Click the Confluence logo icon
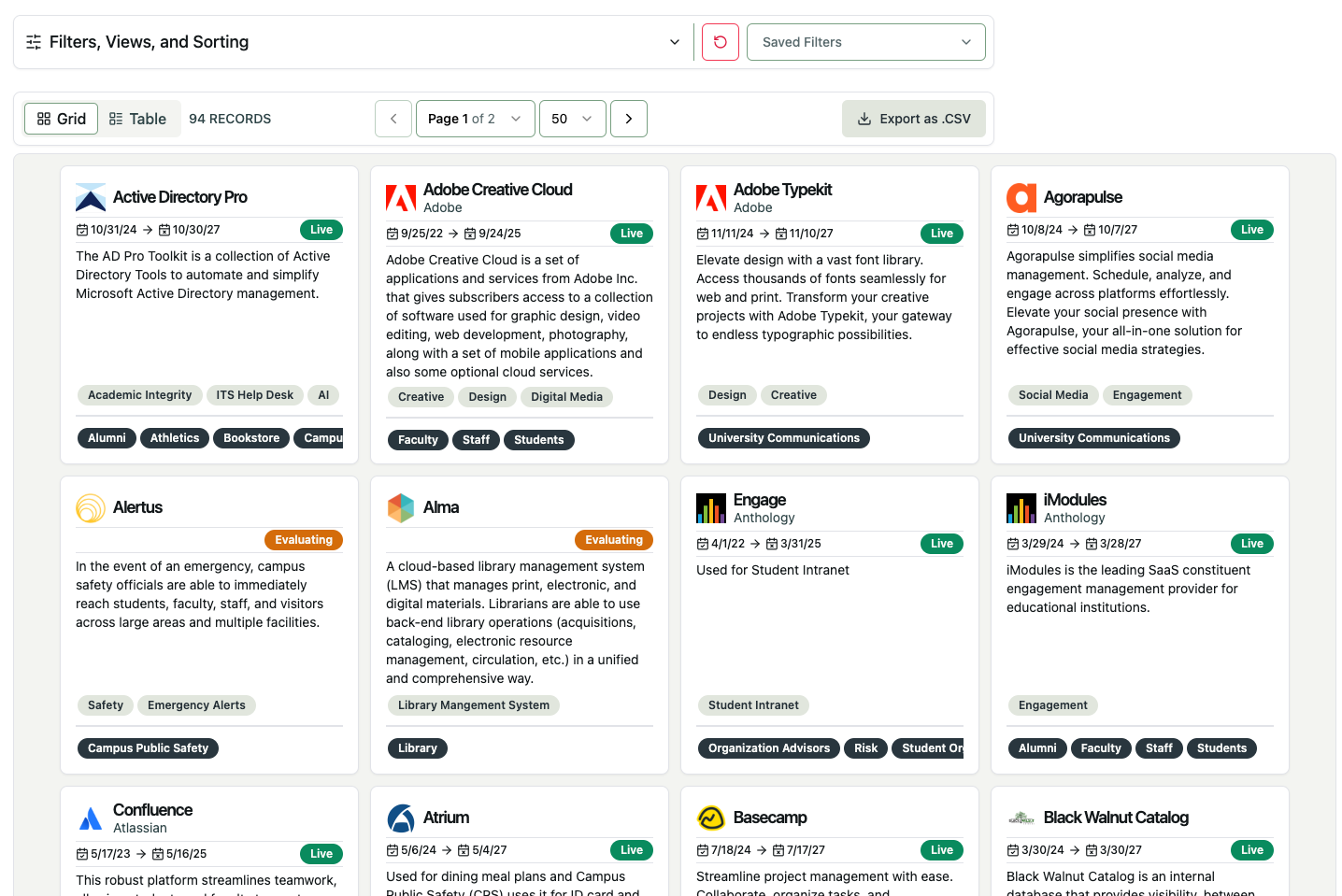Image resolution: width=1342 pixels, height=896 pixels. (x=91, y=818)
